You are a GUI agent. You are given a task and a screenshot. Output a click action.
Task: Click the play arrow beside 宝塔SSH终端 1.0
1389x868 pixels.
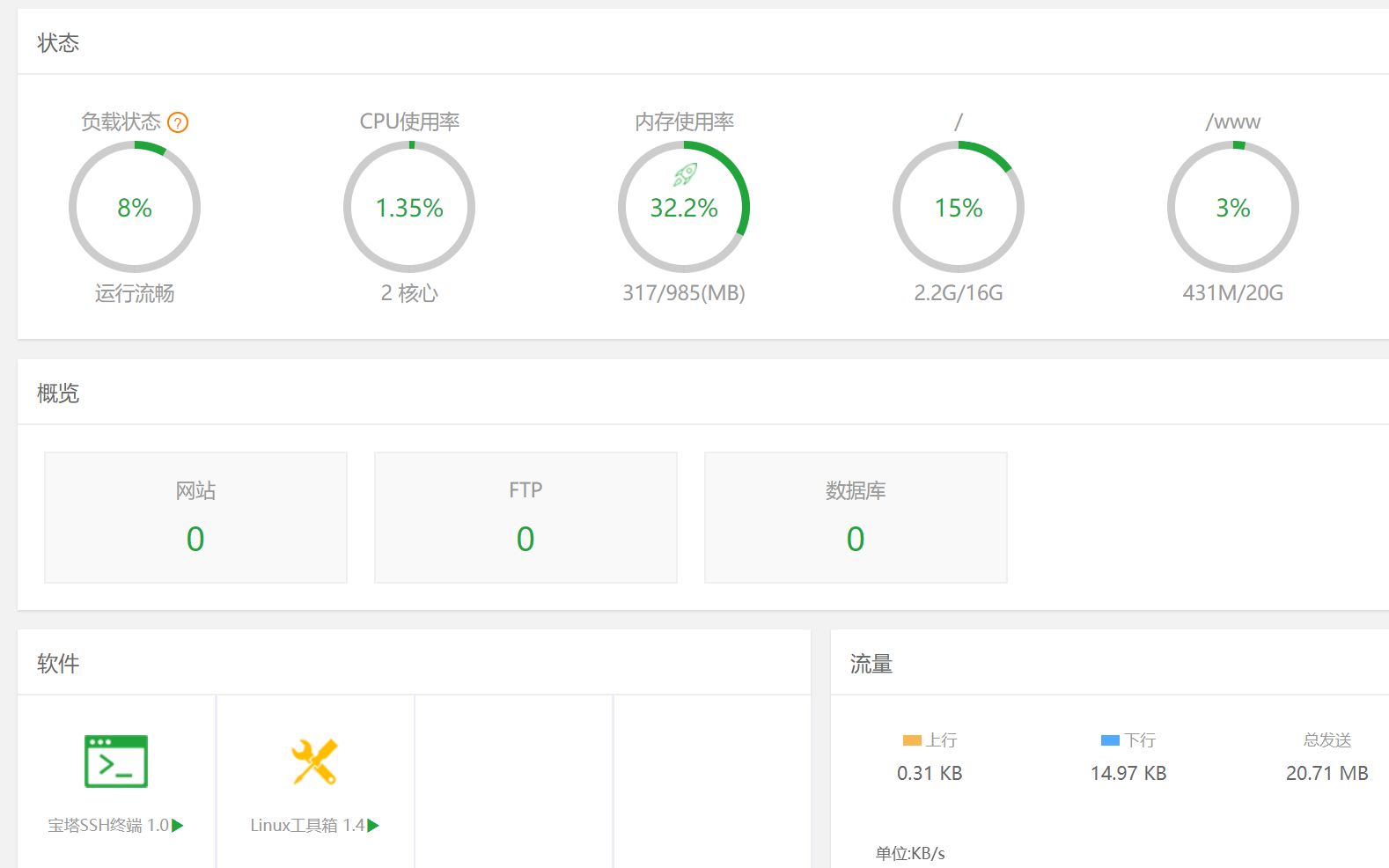(178, 826)
